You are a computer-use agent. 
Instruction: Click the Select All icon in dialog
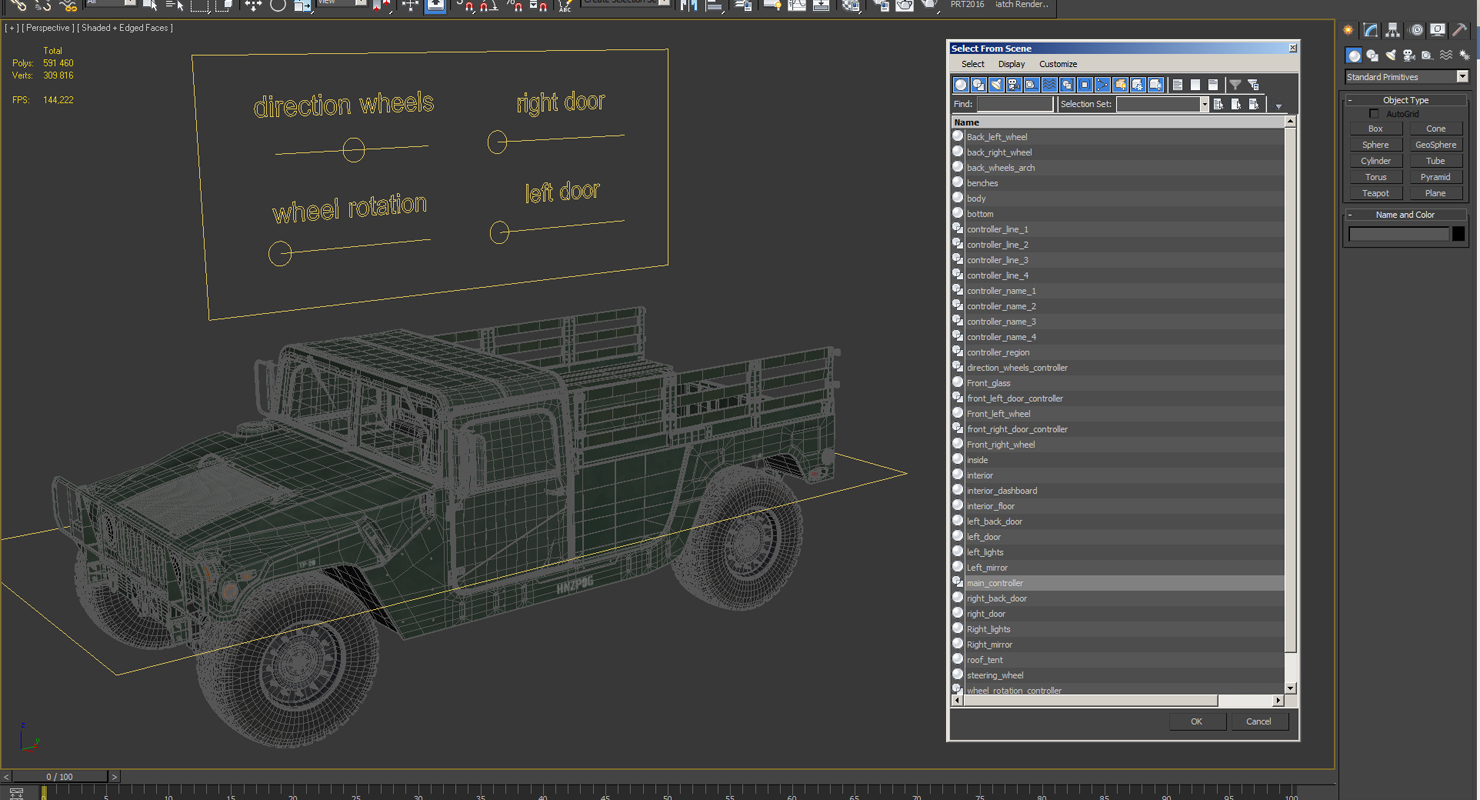click(x=1177, y=85)
